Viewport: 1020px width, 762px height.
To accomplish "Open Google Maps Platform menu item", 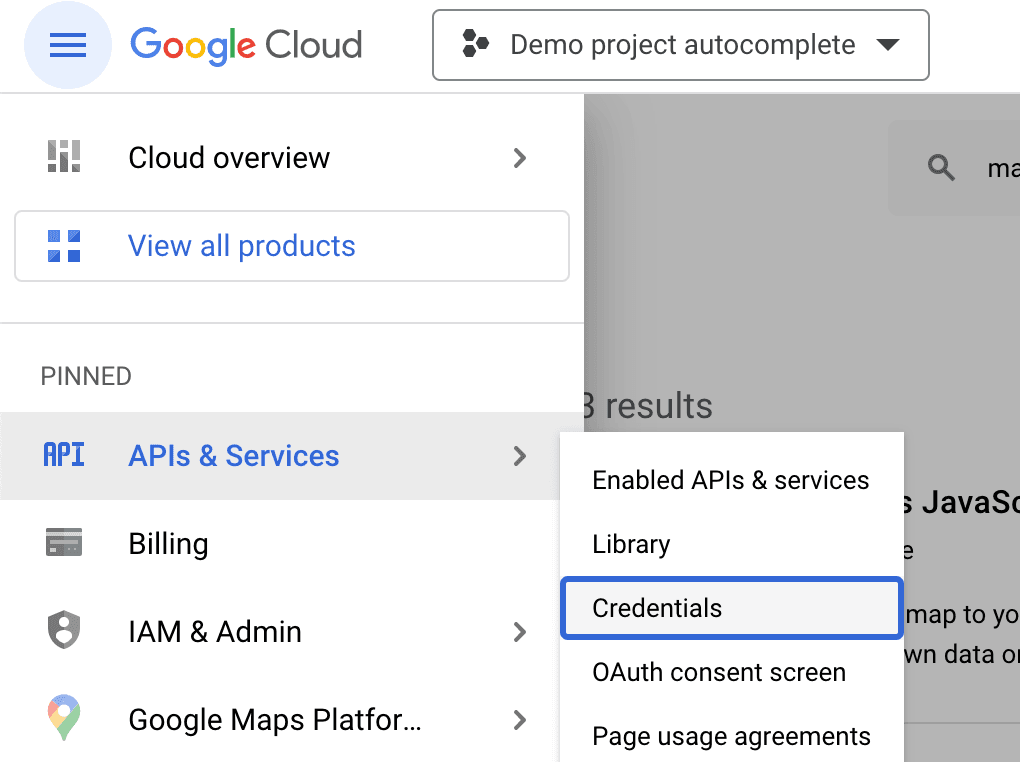I will 280,719.
